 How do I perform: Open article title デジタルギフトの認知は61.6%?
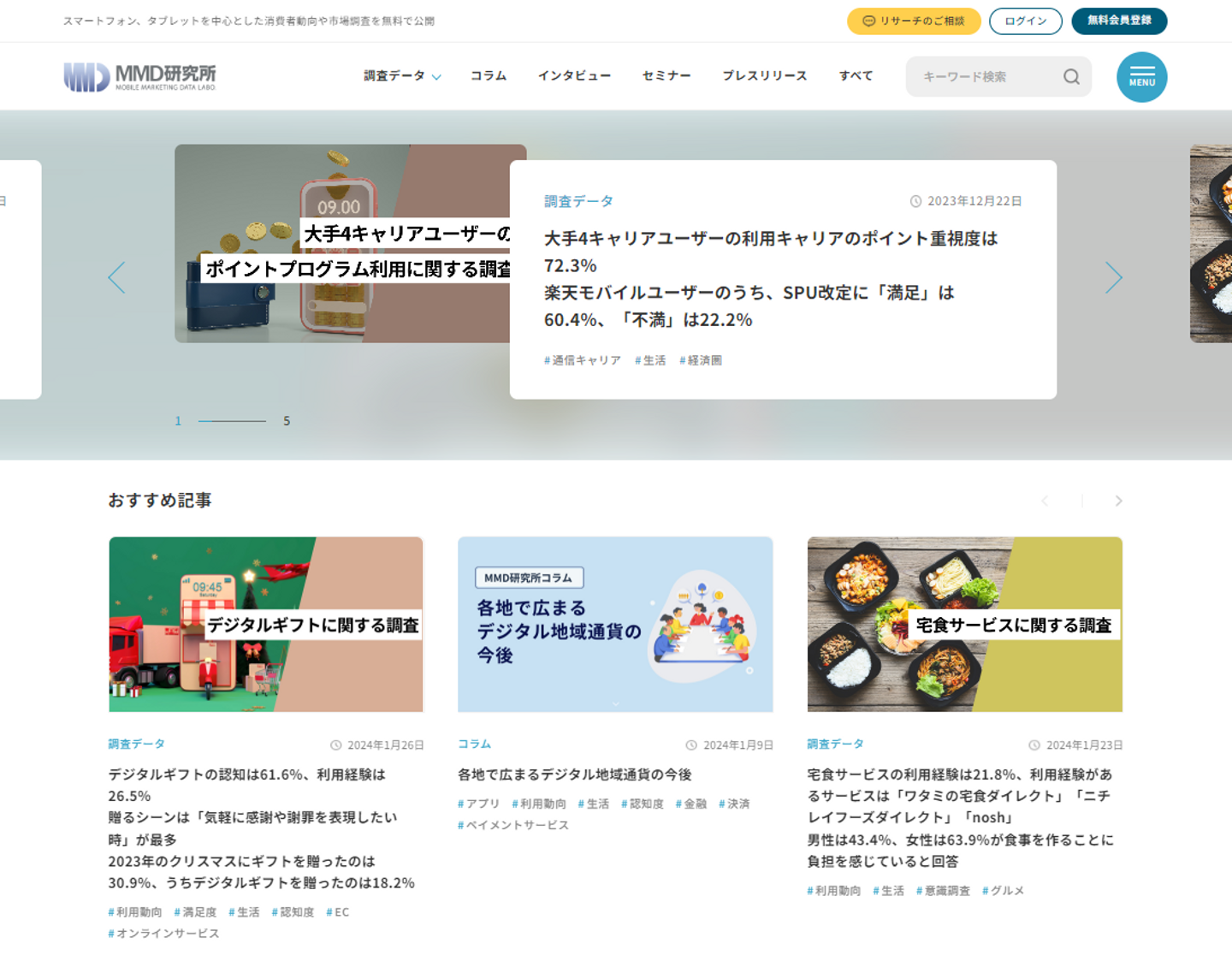click(x=261, y=828)
